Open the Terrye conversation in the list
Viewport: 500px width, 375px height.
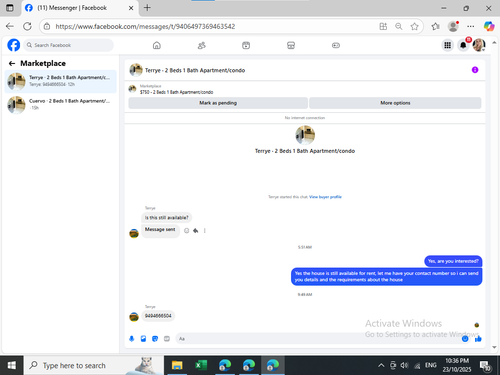pyautogui.click(x=61, y=81)
